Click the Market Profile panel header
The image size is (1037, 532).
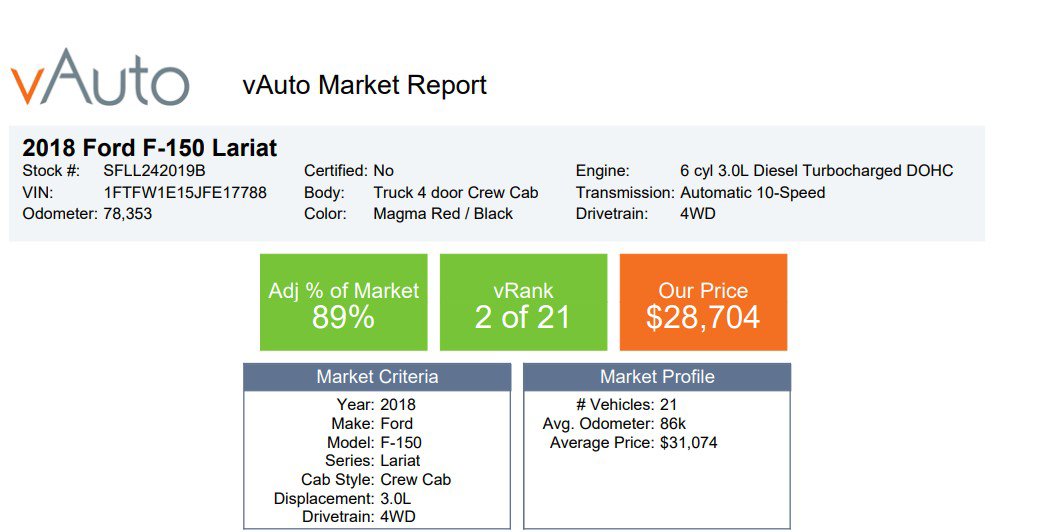pyautogui.click(x=657, y=377)
